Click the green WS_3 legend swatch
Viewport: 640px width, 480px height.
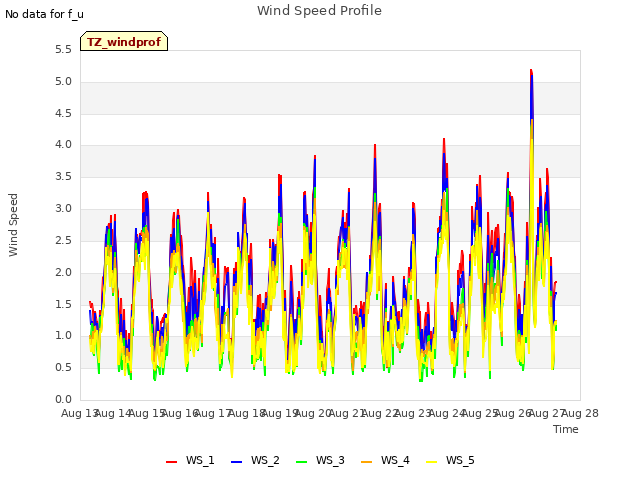coord(302,462)
